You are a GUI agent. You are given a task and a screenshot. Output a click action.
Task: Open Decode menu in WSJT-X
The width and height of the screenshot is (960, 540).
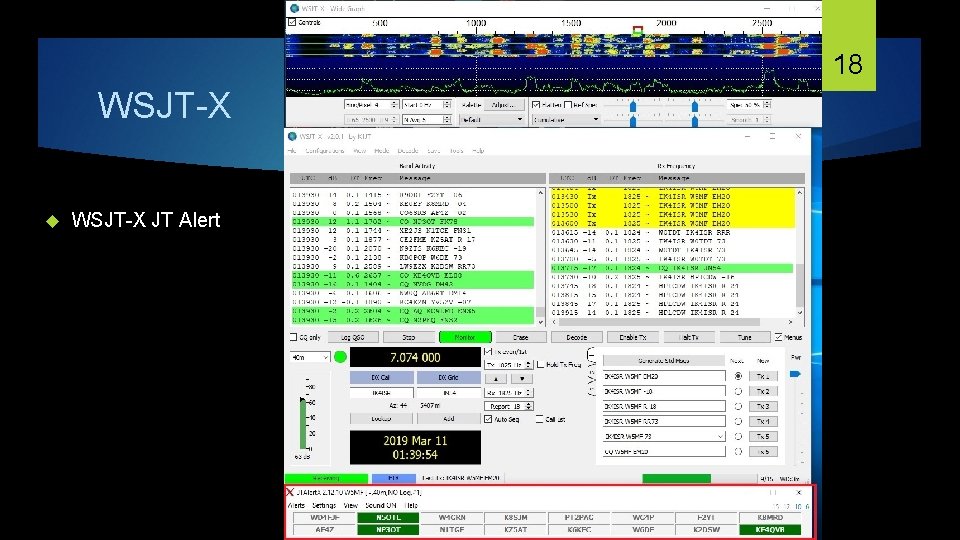point(408,151)
